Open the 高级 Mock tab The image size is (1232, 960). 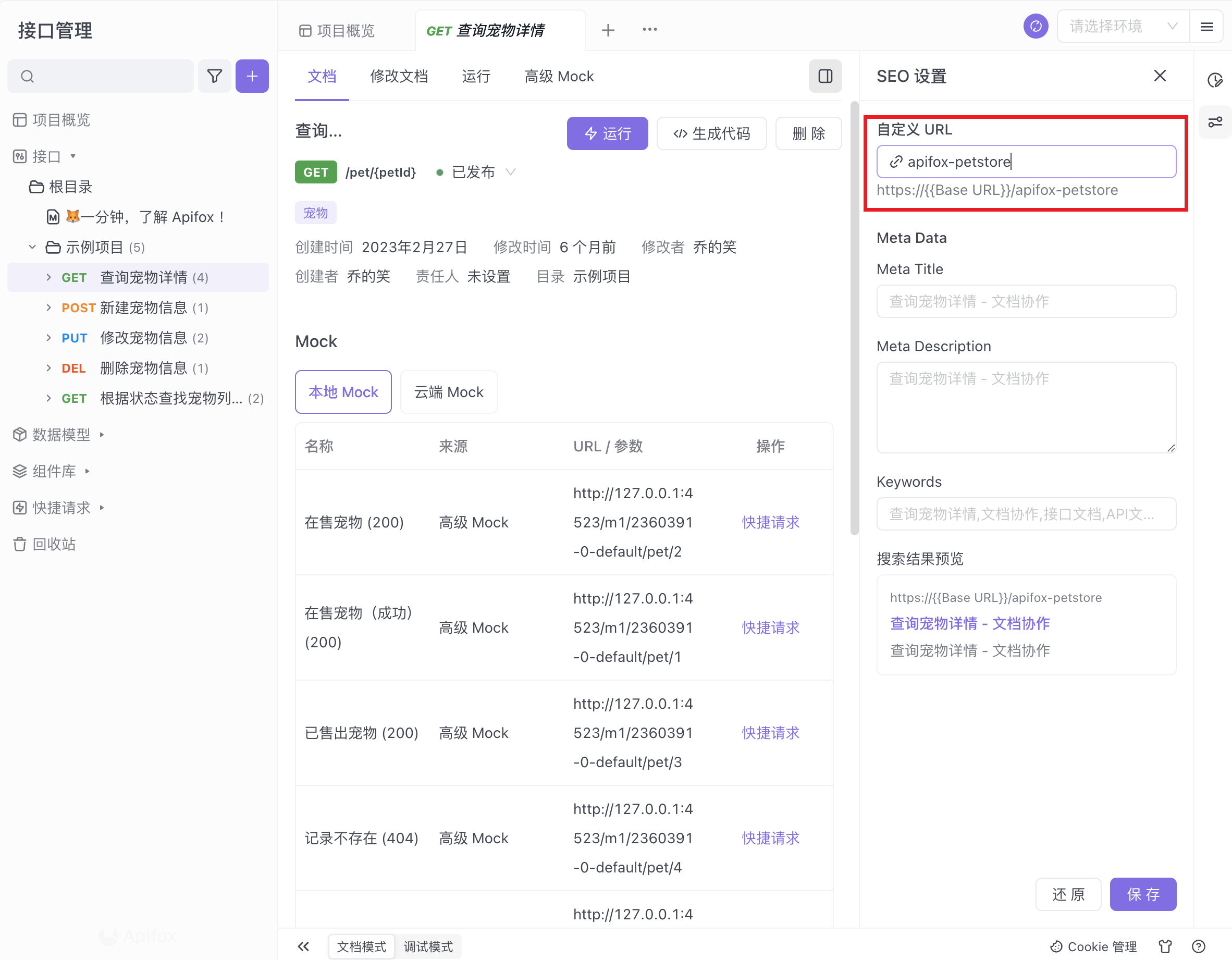(559, 76)
